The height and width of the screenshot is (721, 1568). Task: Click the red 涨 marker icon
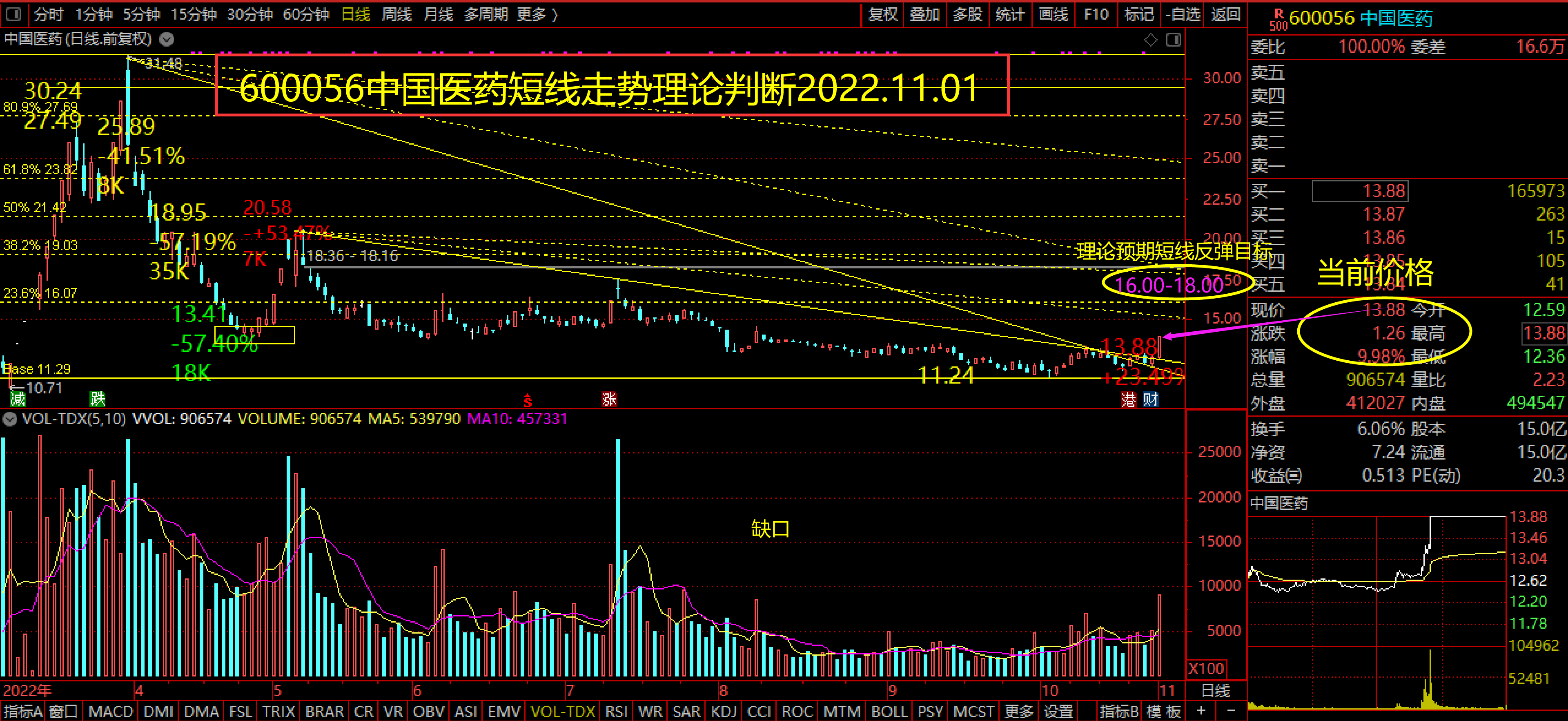609,399
